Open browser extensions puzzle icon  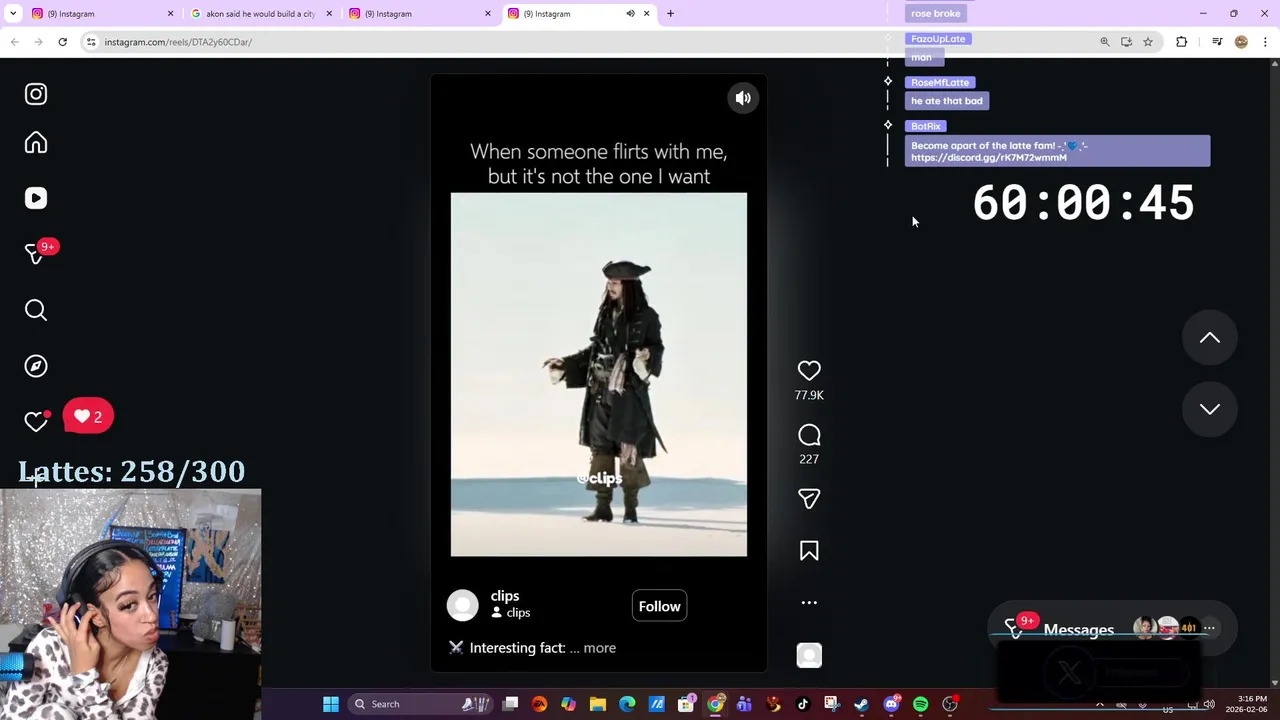[x=1181, y=42]
